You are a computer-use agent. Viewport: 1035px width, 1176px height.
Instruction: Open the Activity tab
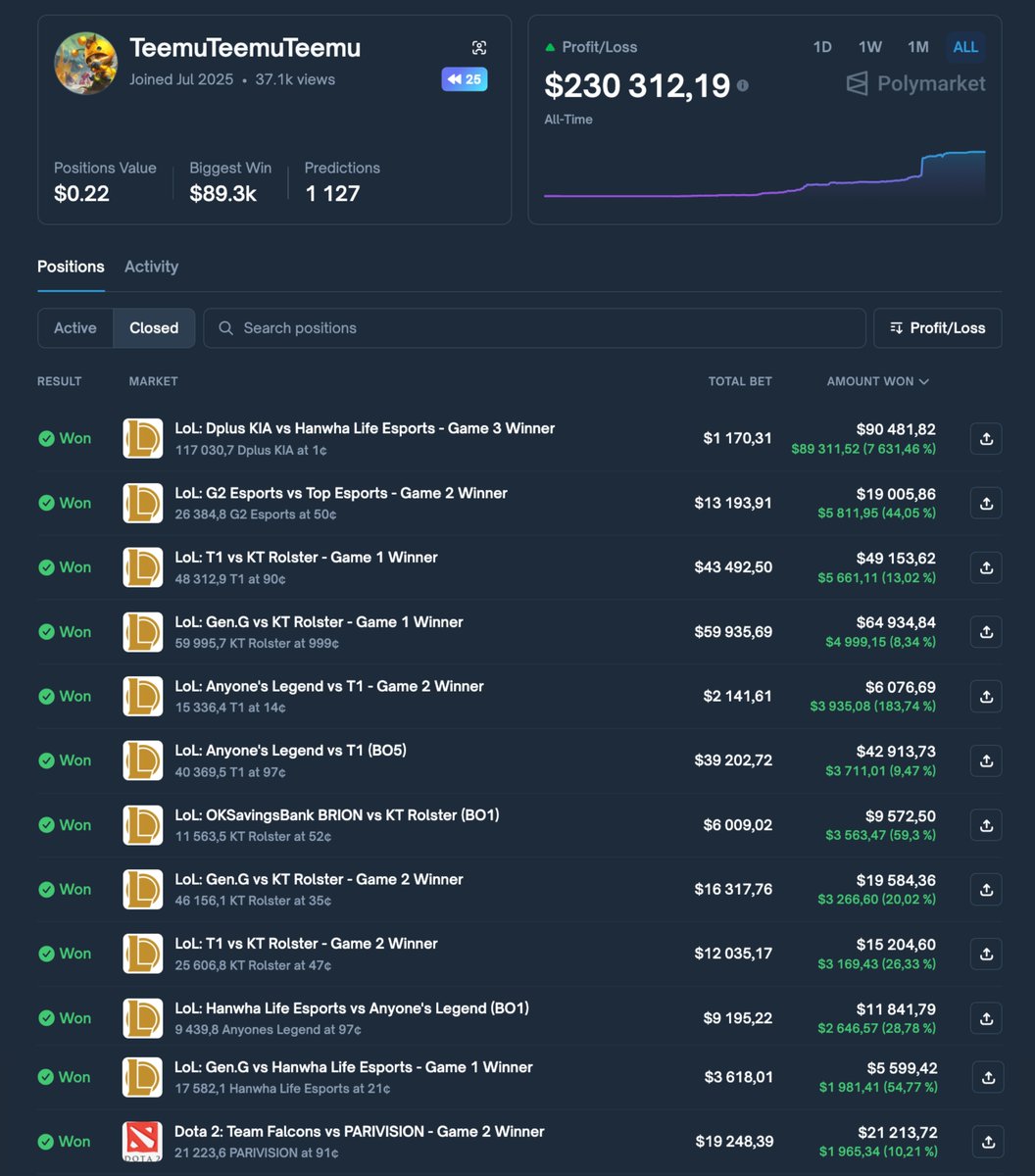coord(151,267)
